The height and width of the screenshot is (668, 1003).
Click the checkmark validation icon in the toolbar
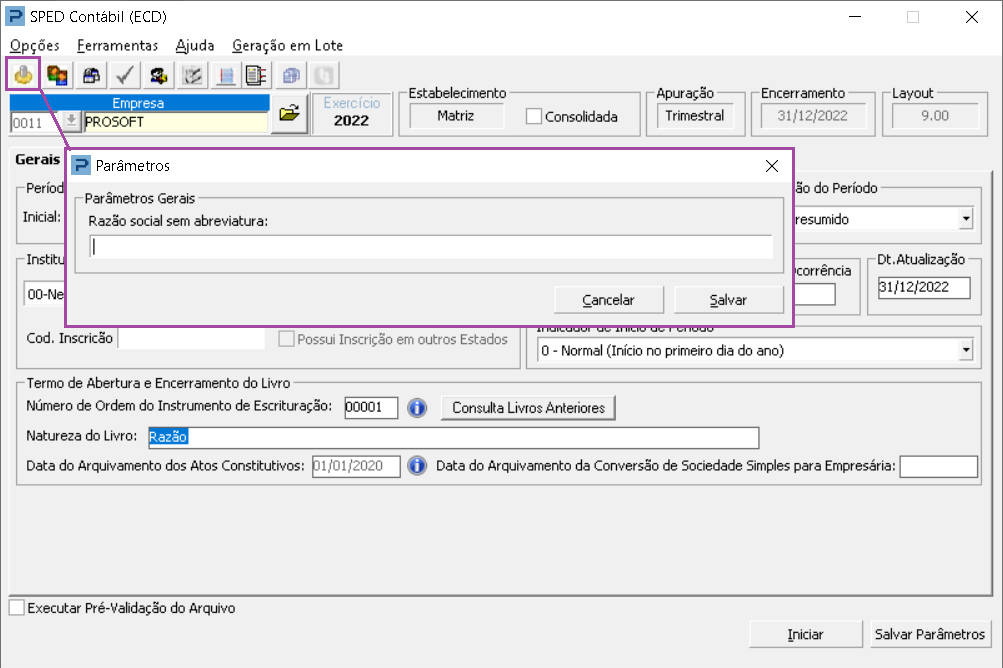click(x=125, y=75)
